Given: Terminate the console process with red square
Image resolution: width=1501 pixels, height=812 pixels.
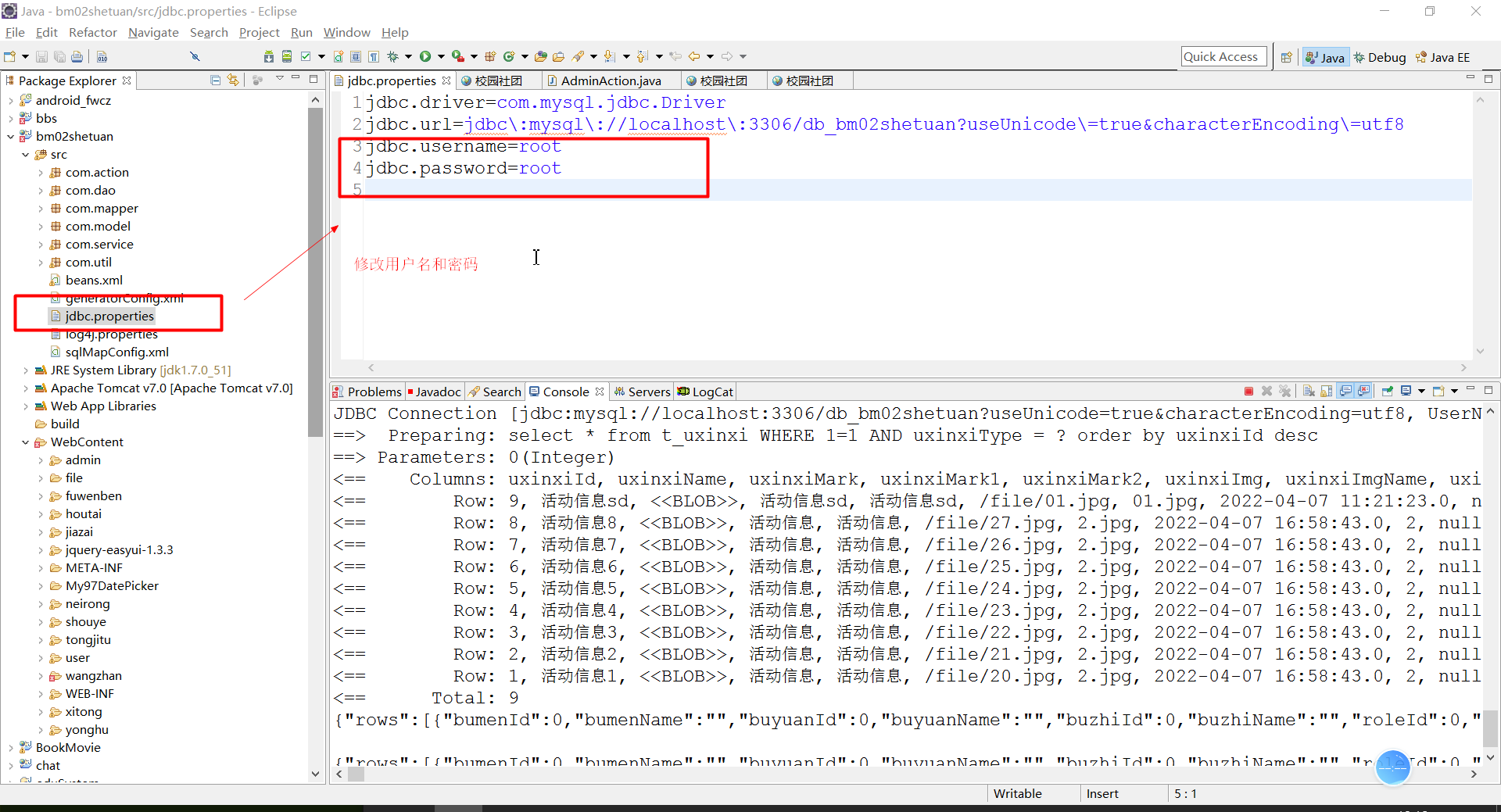Looking at the screenshot, I should point(1248,391).
